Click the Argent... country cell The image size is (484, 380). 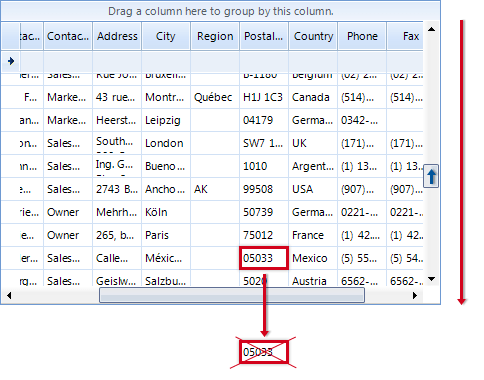pyautogui.click(x=313, y=166)
